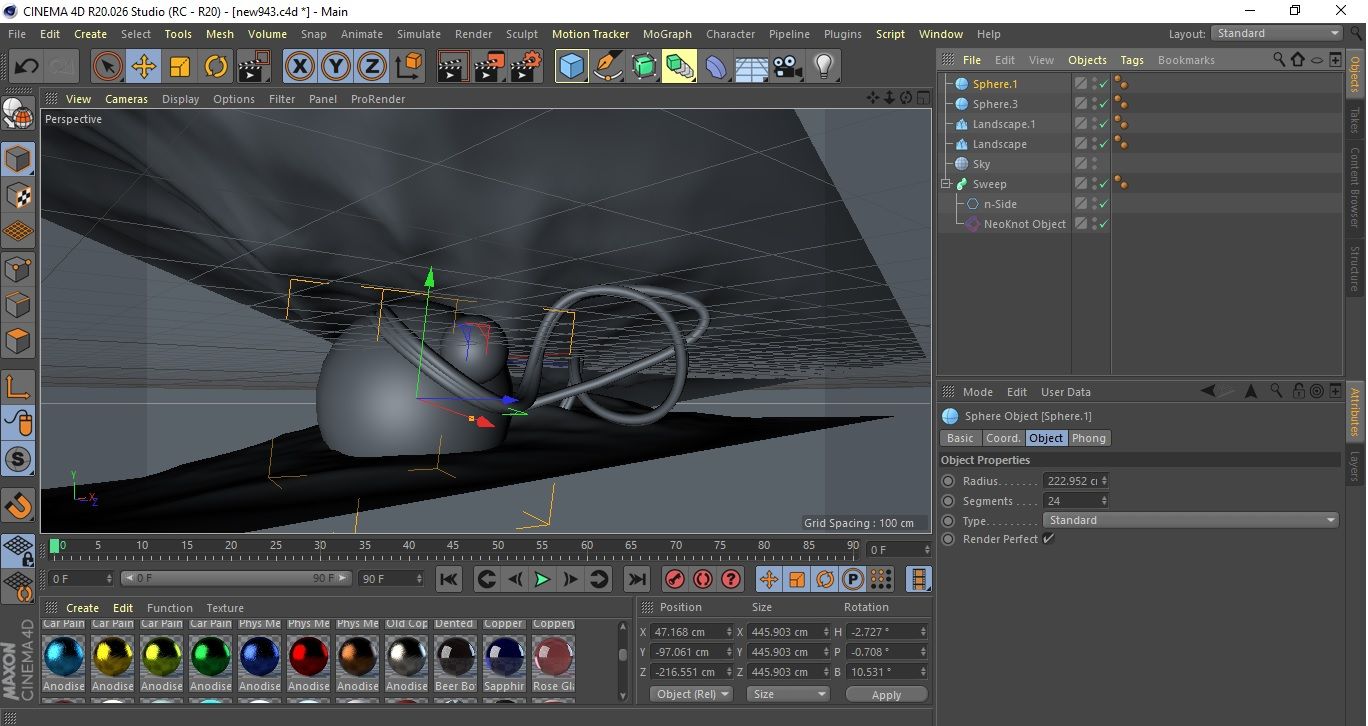
Task: Play the animation forward
Action: click(x=541, y=579)
